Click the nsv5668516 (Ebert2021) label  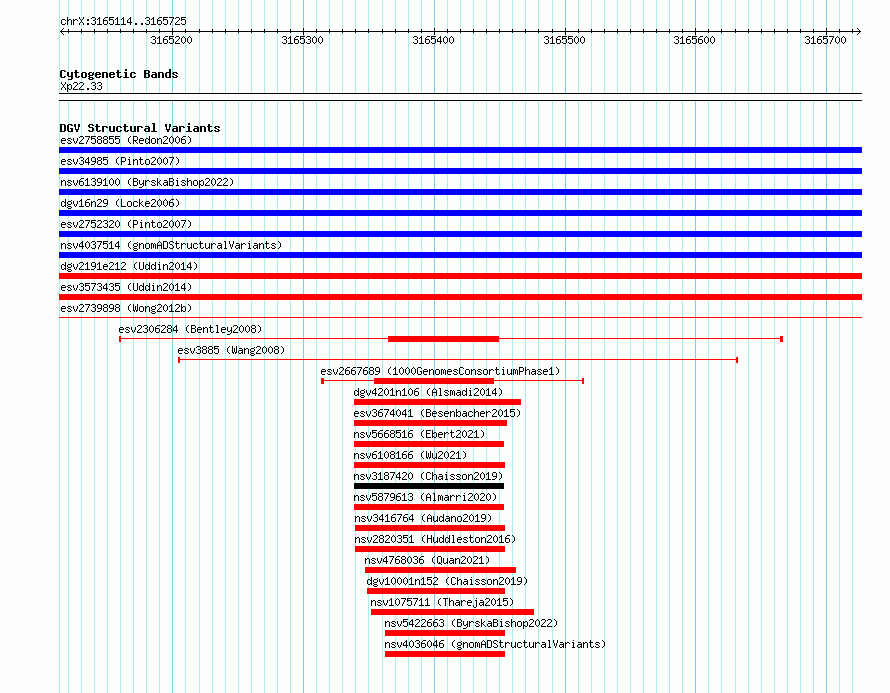click(x=419, y=434)
